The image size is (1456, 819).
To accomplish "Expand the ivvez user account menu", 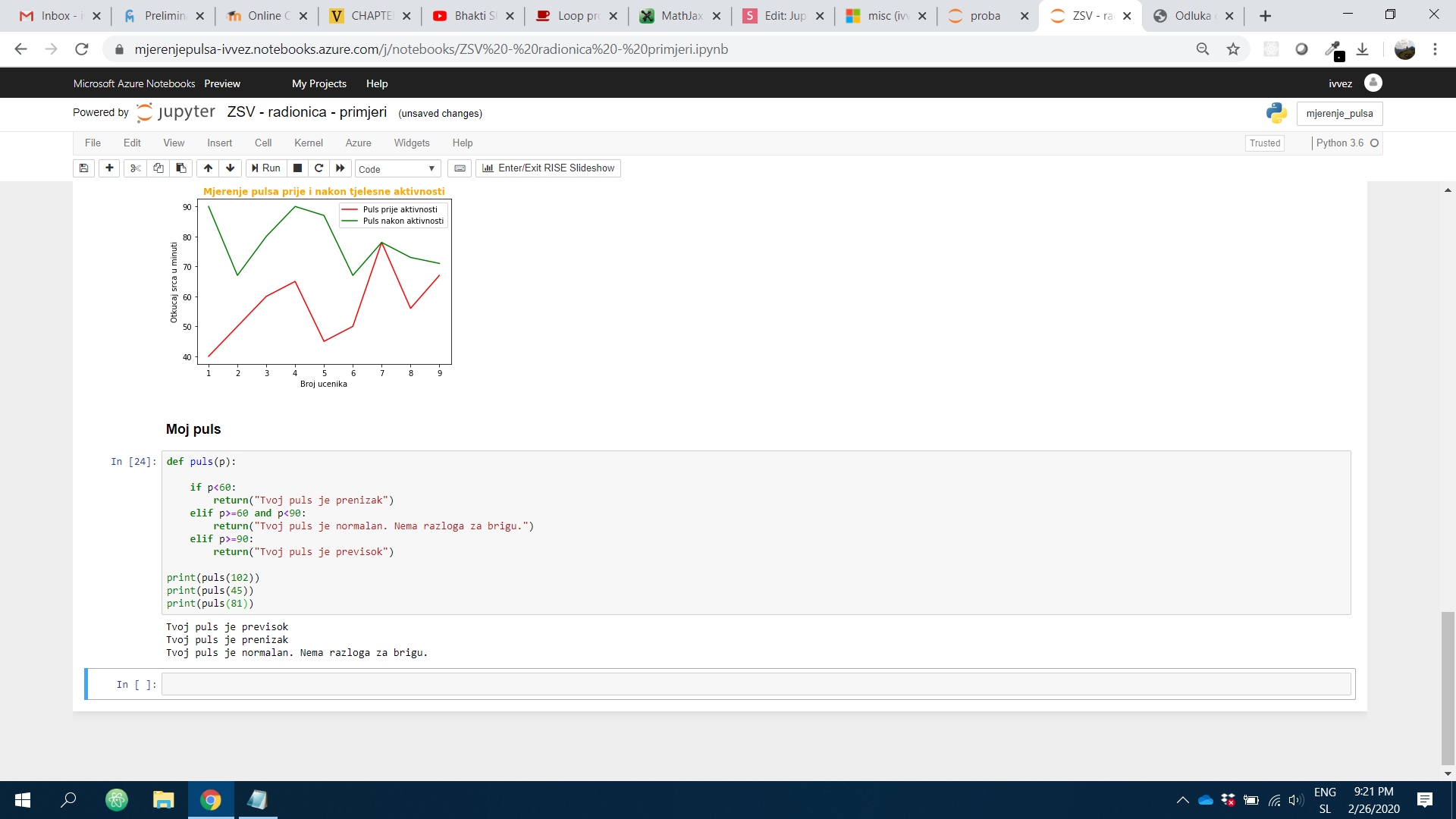I will 1373,83.
